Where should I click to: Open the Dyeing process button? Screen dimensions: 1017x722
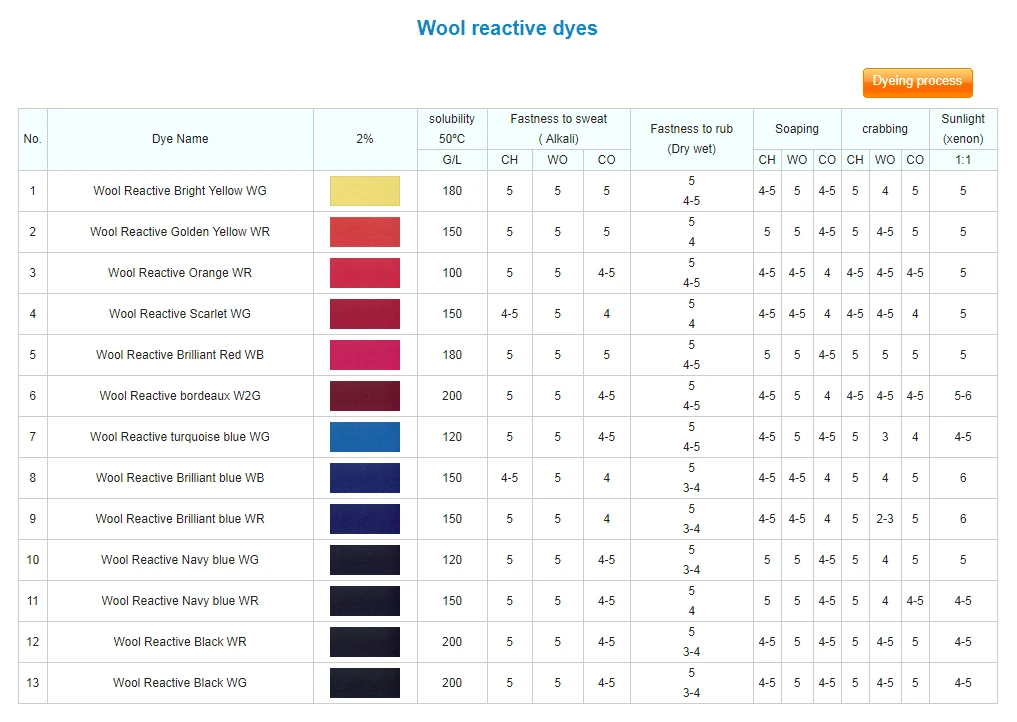click(x=917, y=82)
